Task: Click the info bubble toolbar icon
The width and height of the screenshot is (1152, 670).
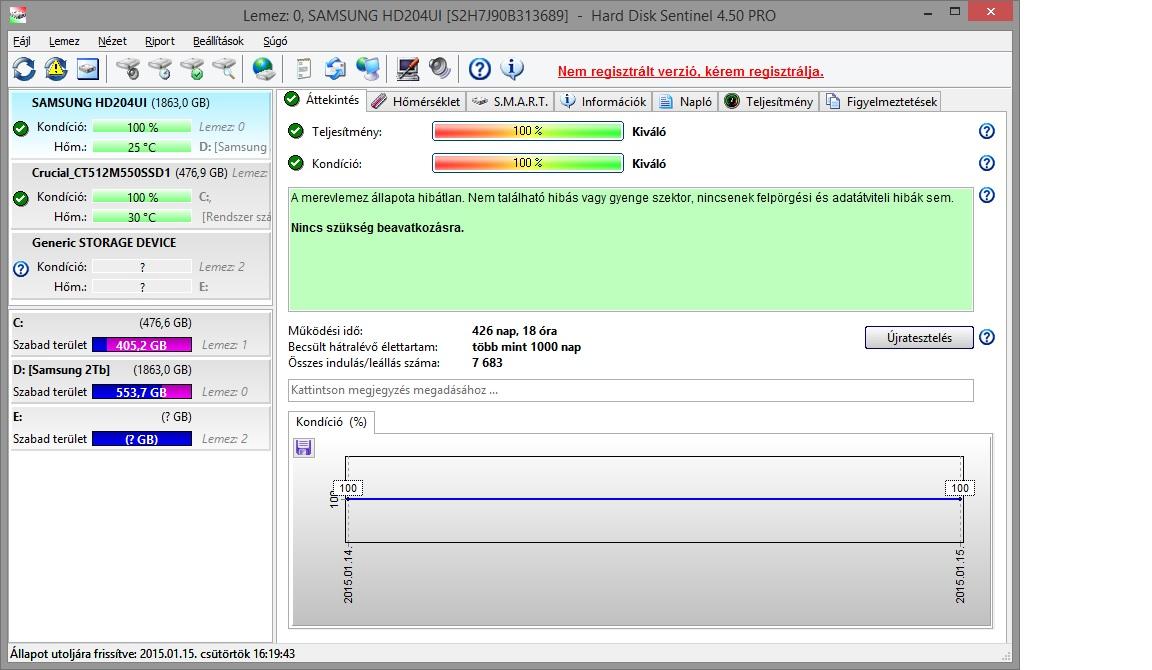Action: pyautogui.click(x=512, y=70)
